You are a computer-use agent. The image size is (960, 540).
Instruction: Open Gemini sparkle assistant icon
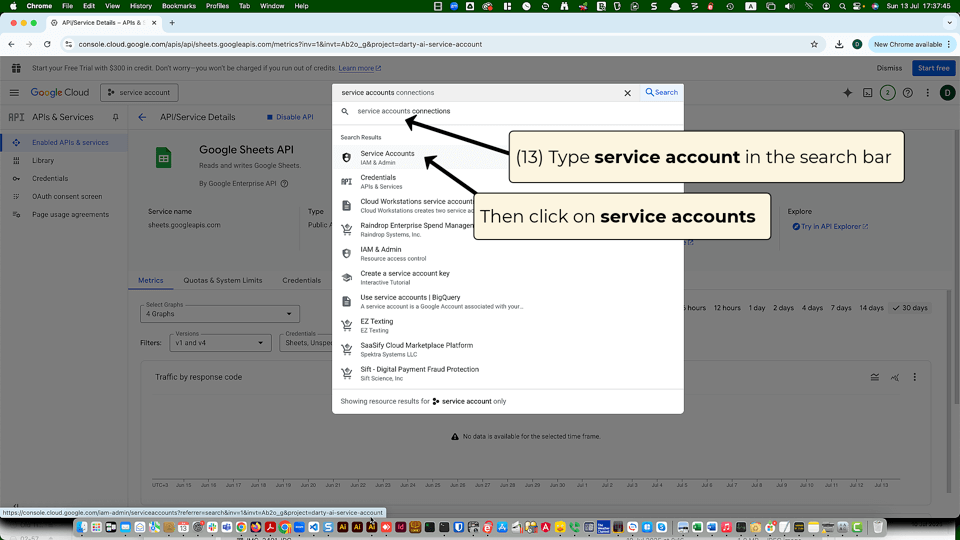click(847, 92)
